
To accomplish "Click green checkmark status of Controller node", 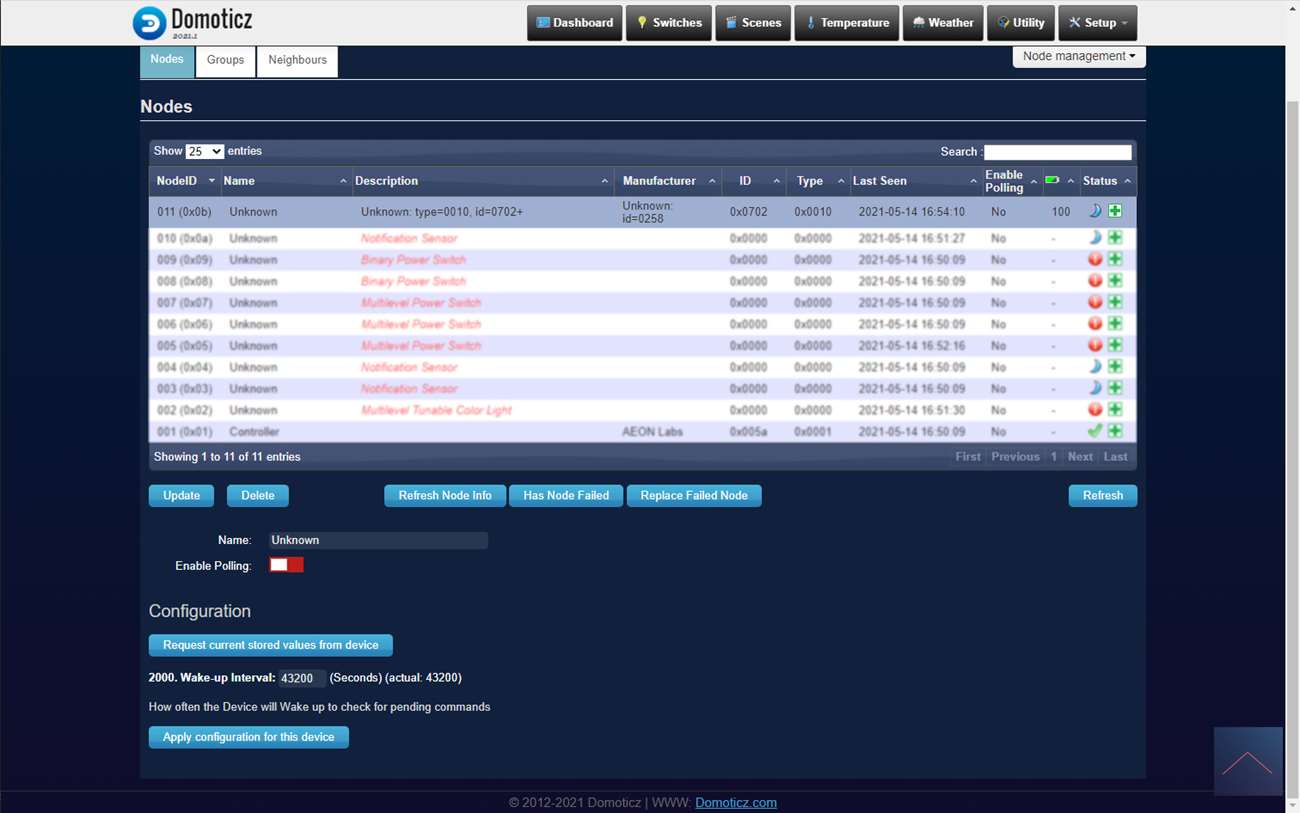I will pos(1095,431).
